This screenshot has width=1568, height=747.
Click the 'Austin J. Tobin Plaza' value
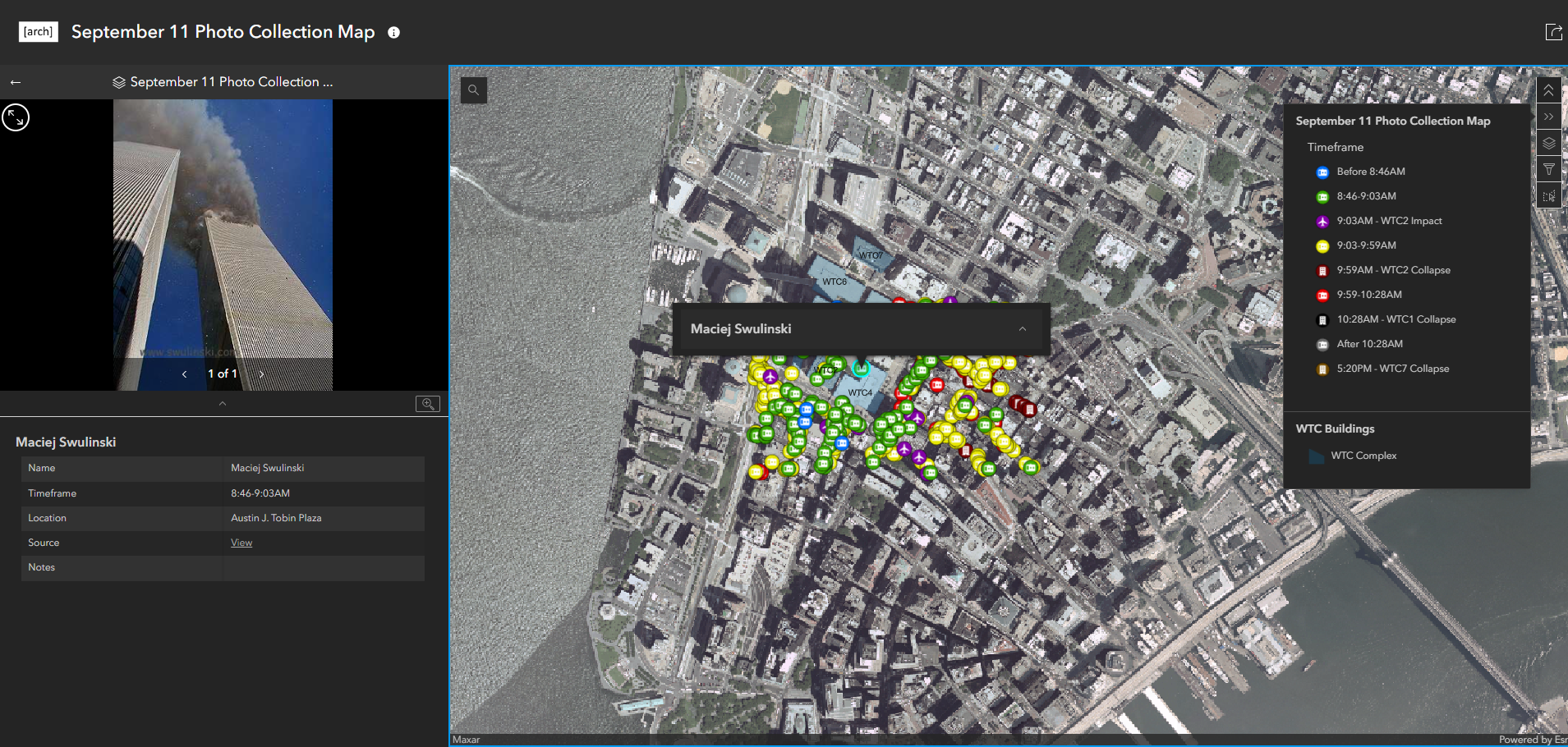[276, 518]
